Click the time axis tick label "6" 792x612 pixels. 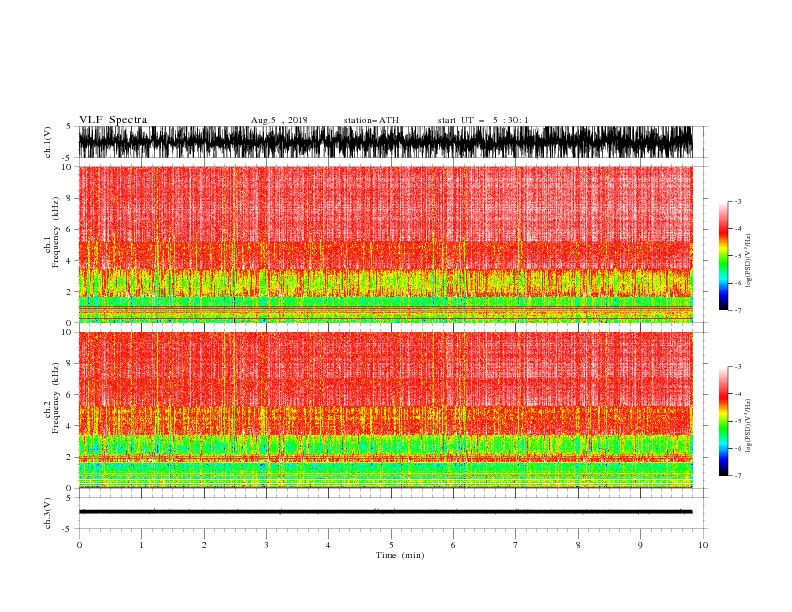[x=453, y=545]
